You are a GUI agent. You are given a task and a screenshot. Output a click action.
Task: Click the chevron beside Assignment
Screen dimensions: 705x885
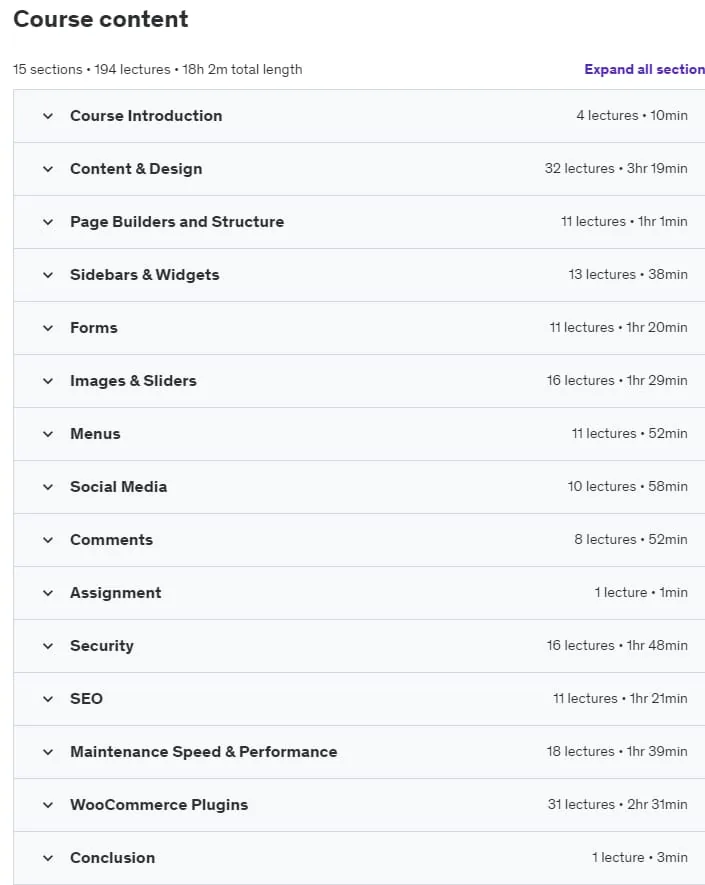(48, 593)
